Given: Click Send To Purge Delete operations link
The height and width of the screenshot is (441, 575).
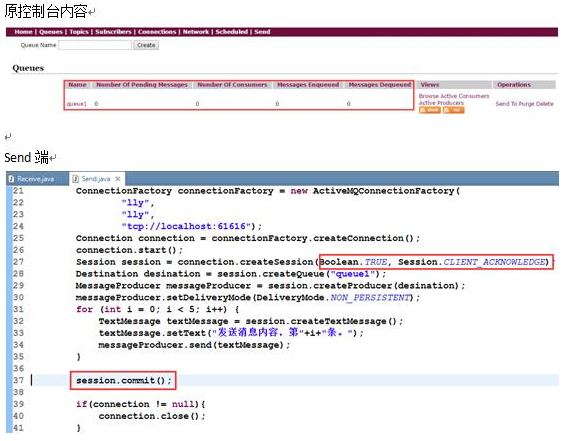Looking at the screenshot, I should pyautogui.click(x=524, y=104).
